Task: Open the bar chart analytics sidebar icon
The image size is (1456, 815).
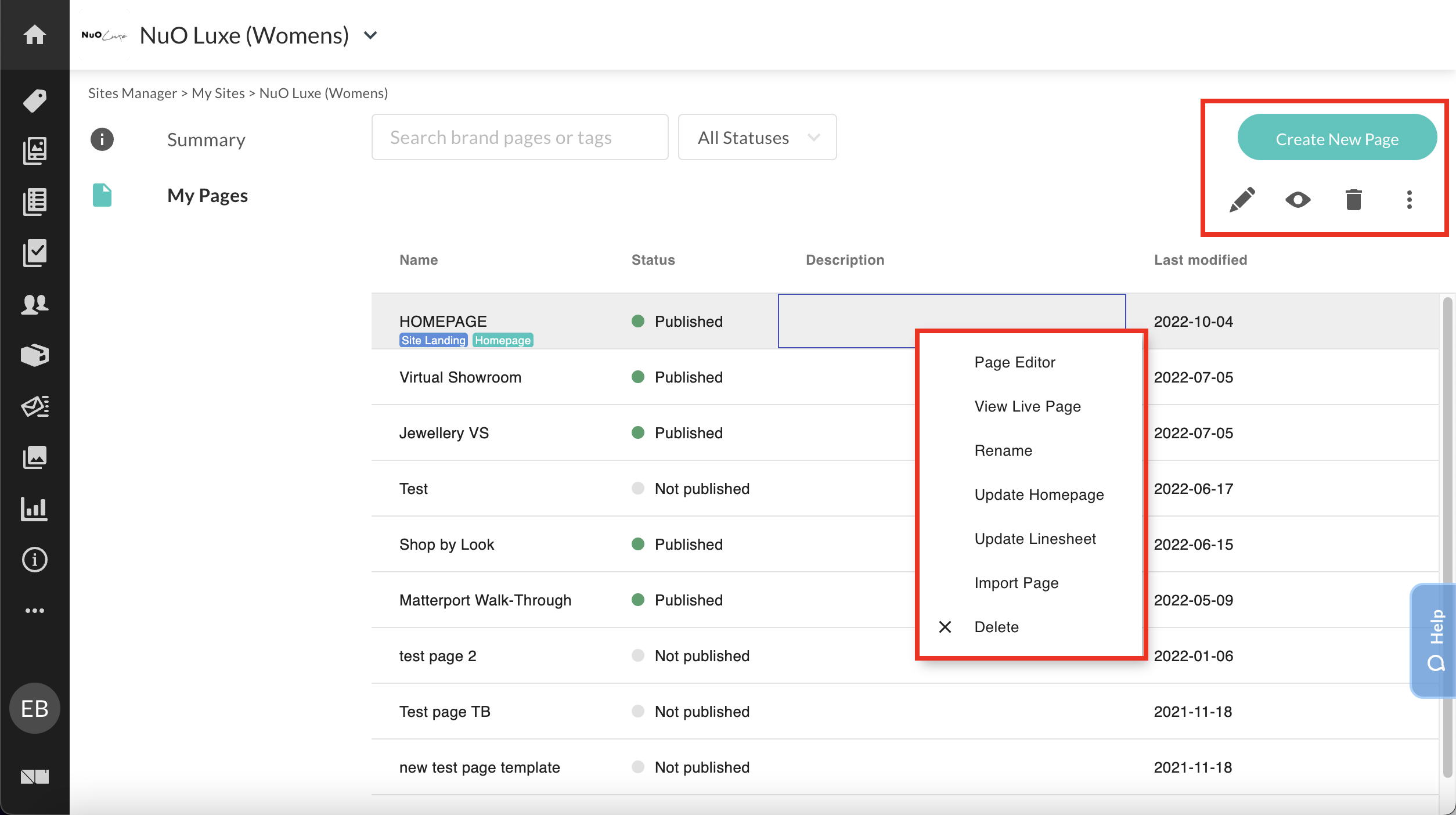Action: click(35, 509)
